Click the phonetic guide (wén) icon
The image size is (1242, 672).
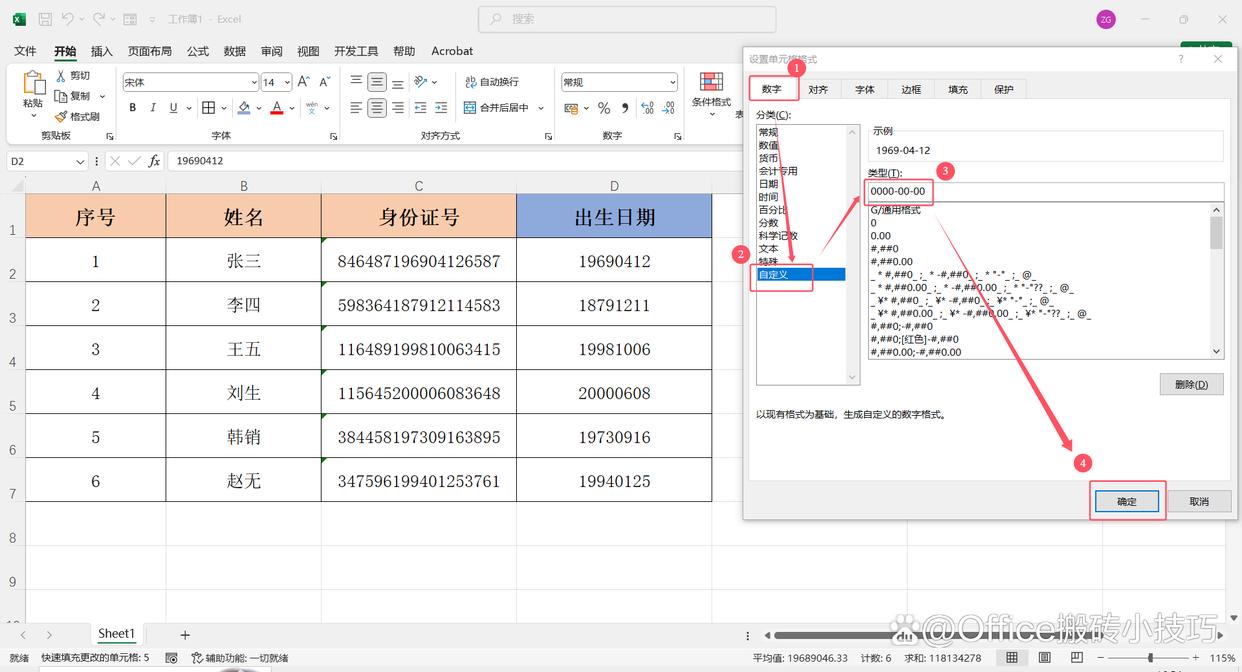312,108
